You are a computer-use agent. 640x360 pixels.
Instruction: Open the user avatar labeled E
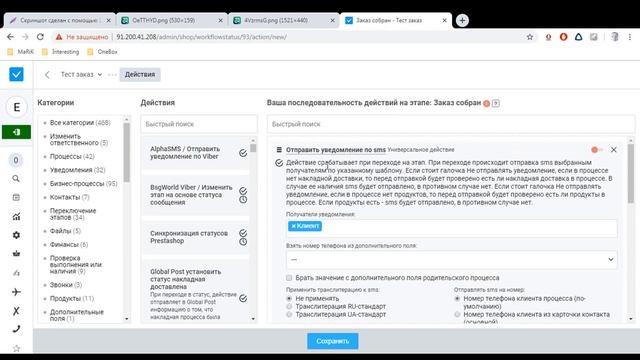point(16,107)
